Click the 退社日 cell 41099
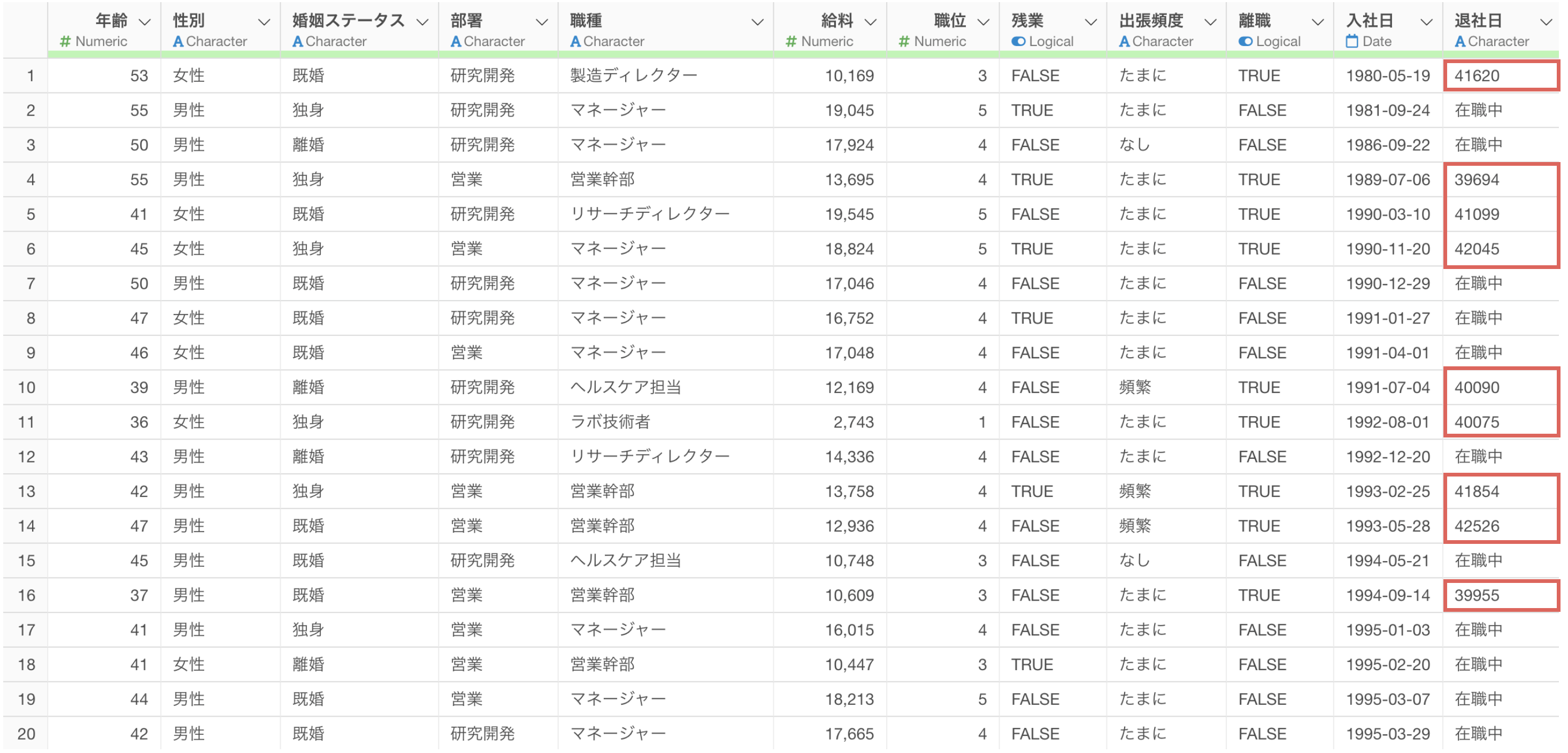 tap(1501, 214)
